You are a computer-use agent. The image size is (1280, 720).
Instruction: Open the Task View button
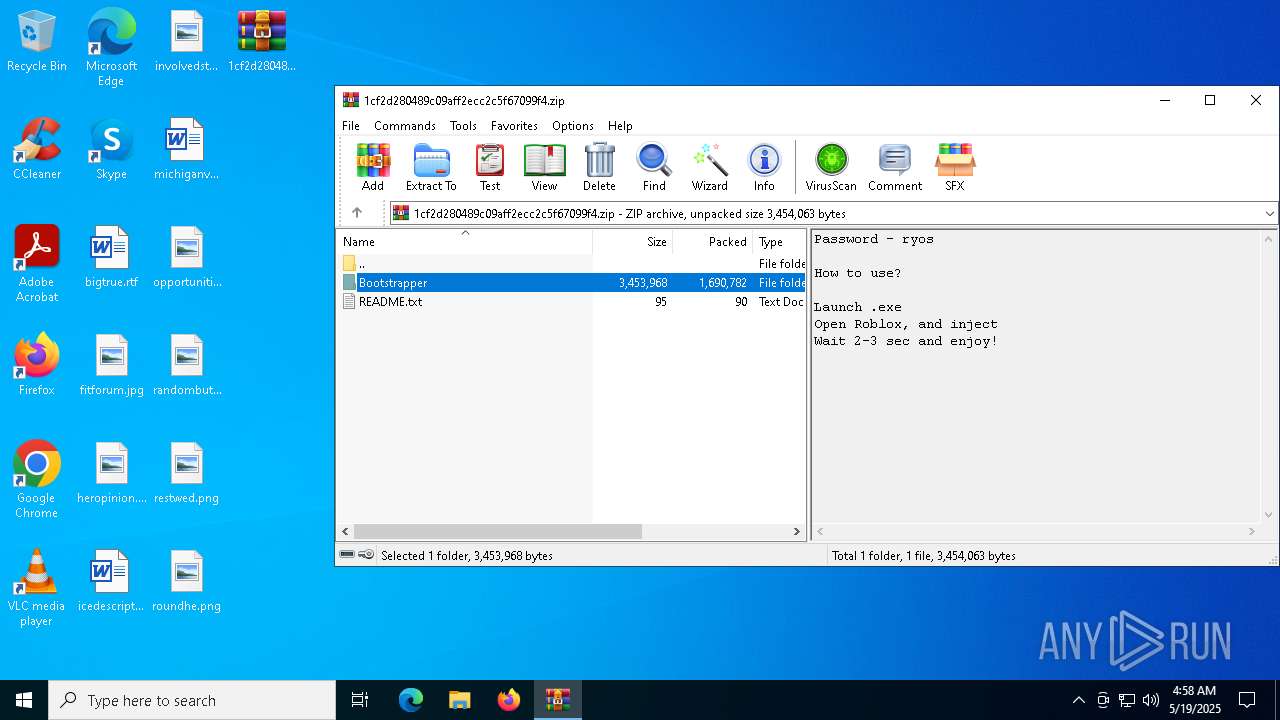click(x=360, y=700)
